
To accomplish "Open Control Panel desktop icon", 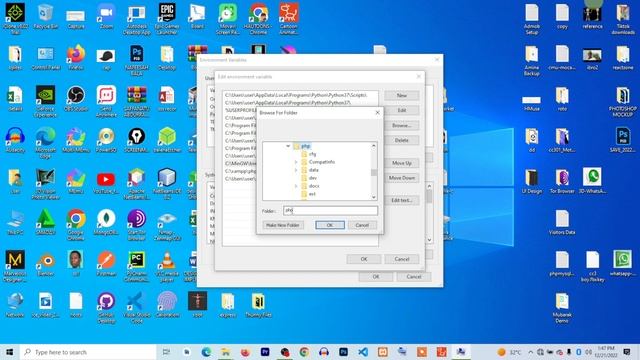I will click(45, 57).
